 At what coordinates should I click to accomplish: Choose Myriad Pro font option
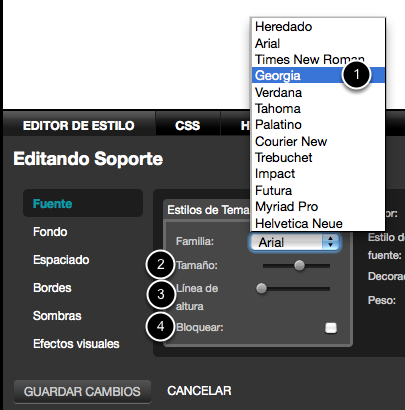point(318,206)
